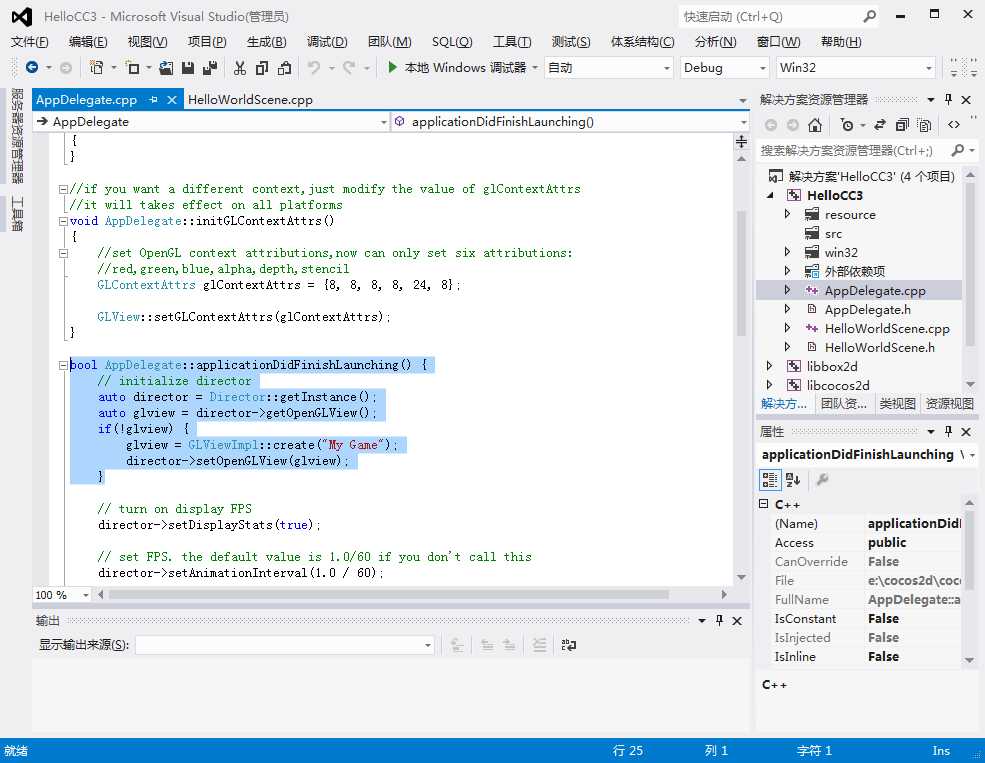Open the 显示输出来源 combo box
The width and height of the screenshot is (985, 763).
285,645
